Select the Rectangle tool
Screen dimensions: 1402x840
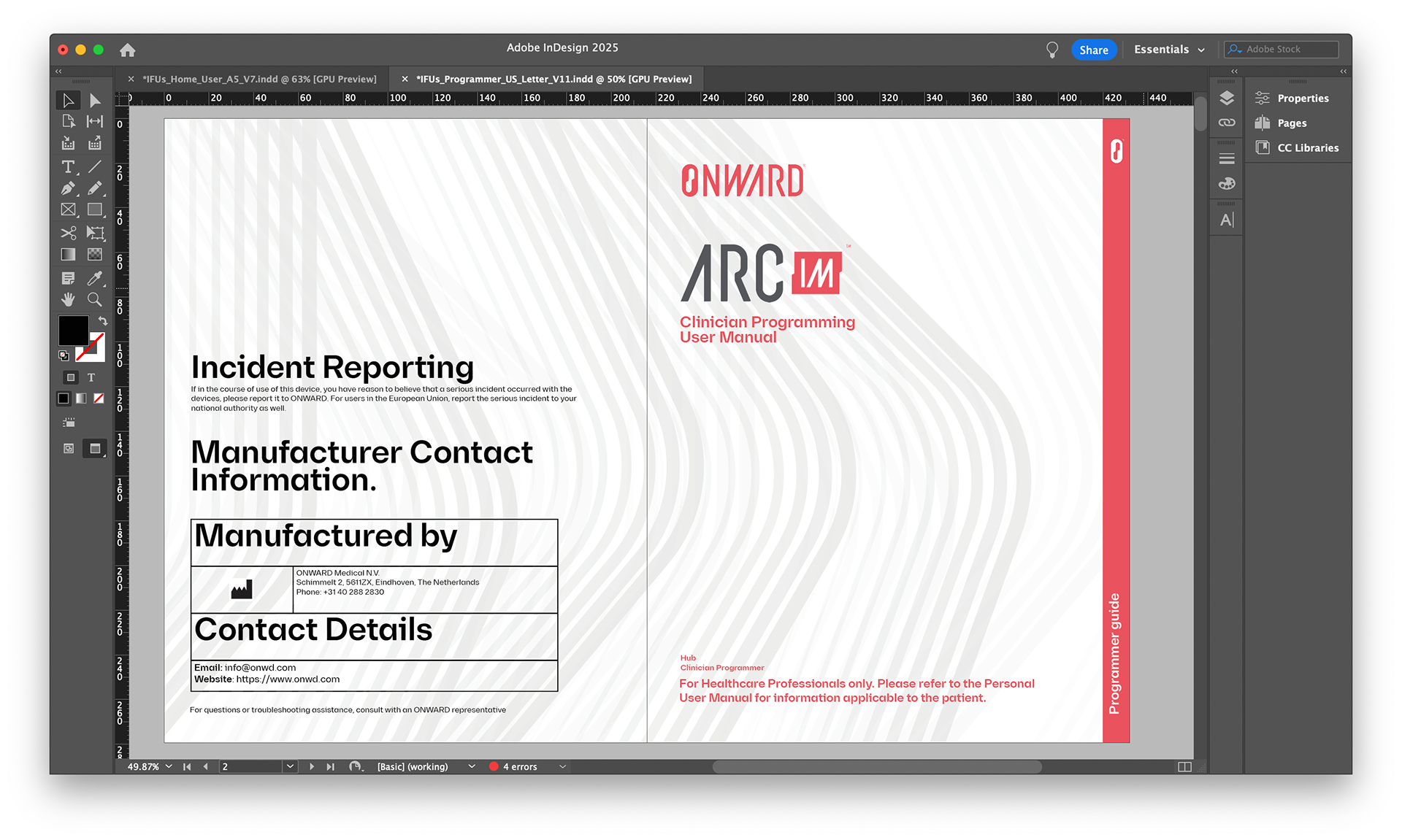(95, 210)
